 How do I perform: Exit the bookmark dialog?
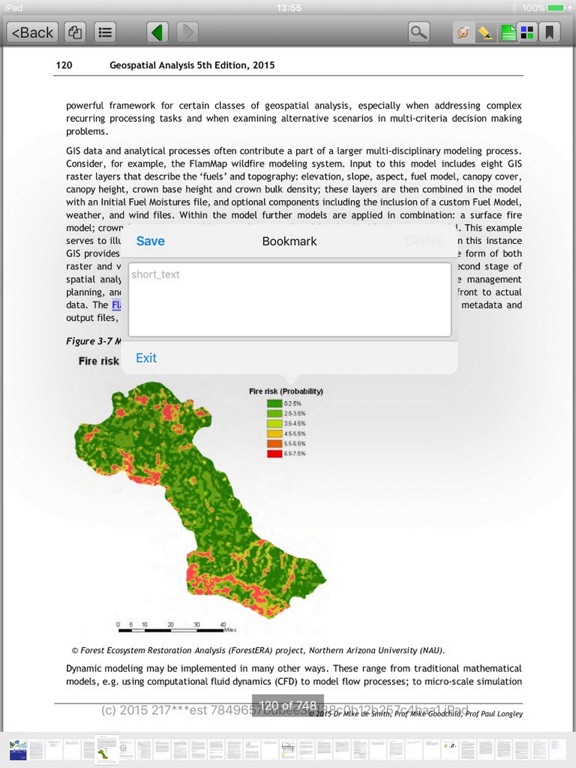click(x=146, y=358)
